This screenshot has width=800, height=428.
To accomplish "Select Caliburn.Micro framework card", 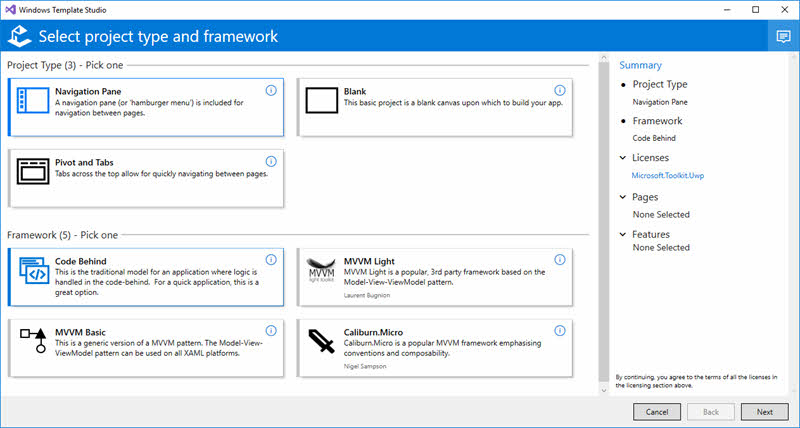I will tap(435, 348).
